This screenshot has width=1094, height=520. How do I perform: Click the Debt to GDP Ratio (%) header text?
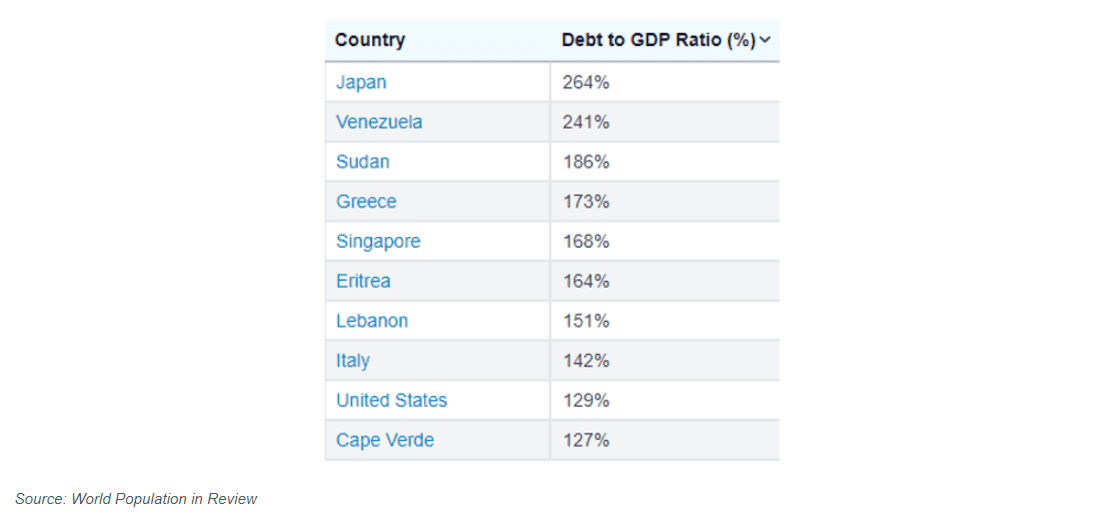[658, 40]
